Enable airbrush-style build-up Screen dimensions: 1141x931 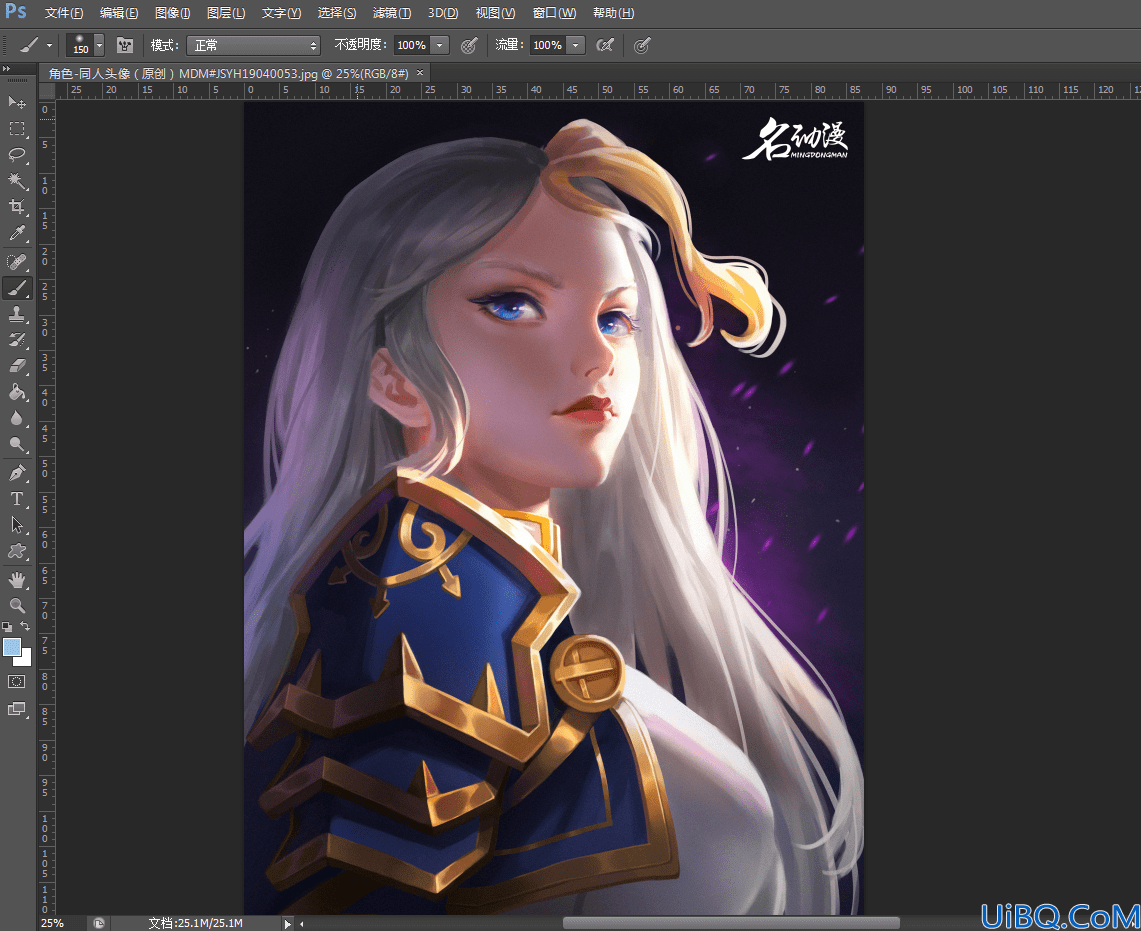[x=605, y=45]
